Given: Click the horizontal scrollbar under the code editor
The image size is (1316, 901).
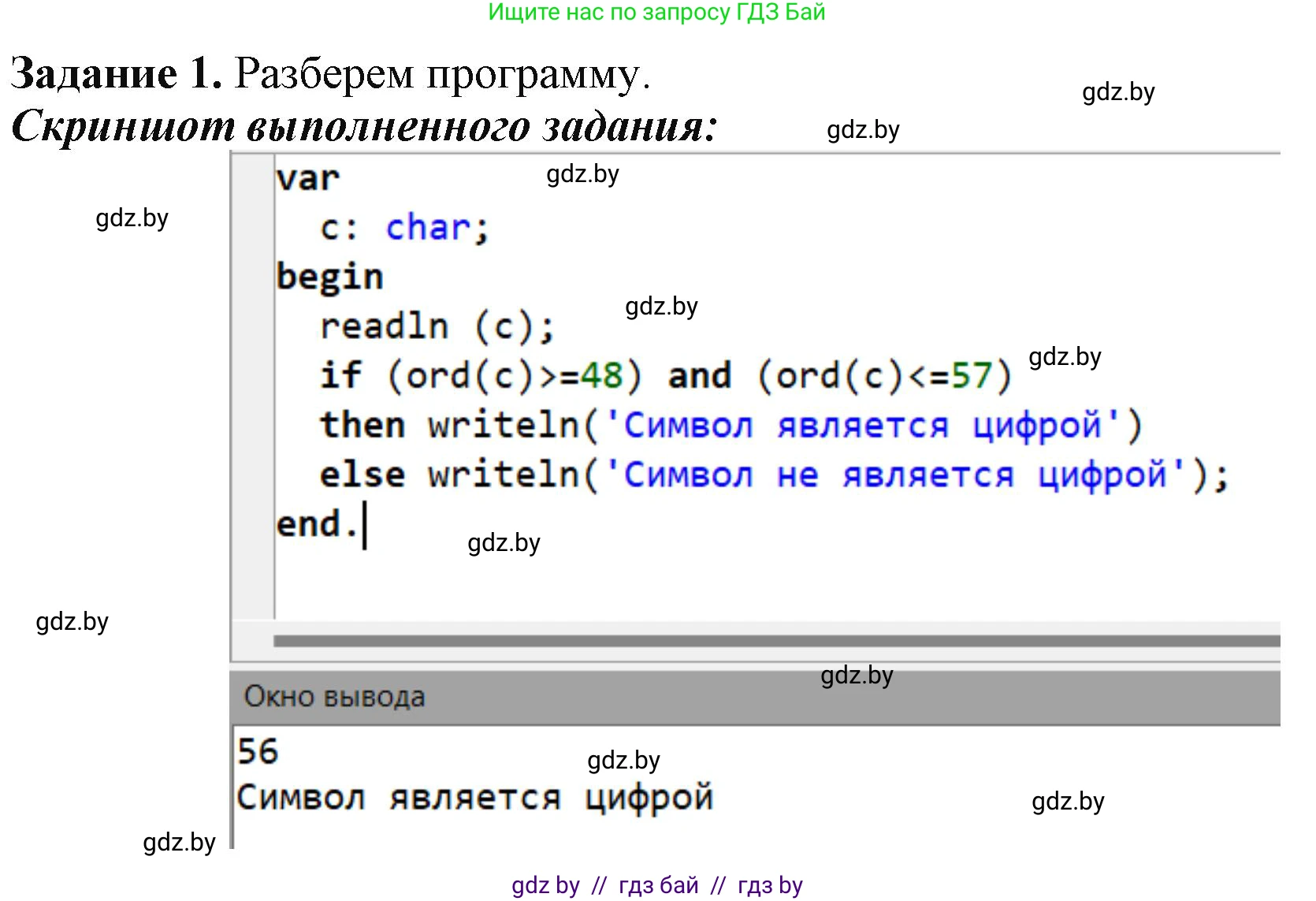Looking at the screenshot, I should coord(776,641).
